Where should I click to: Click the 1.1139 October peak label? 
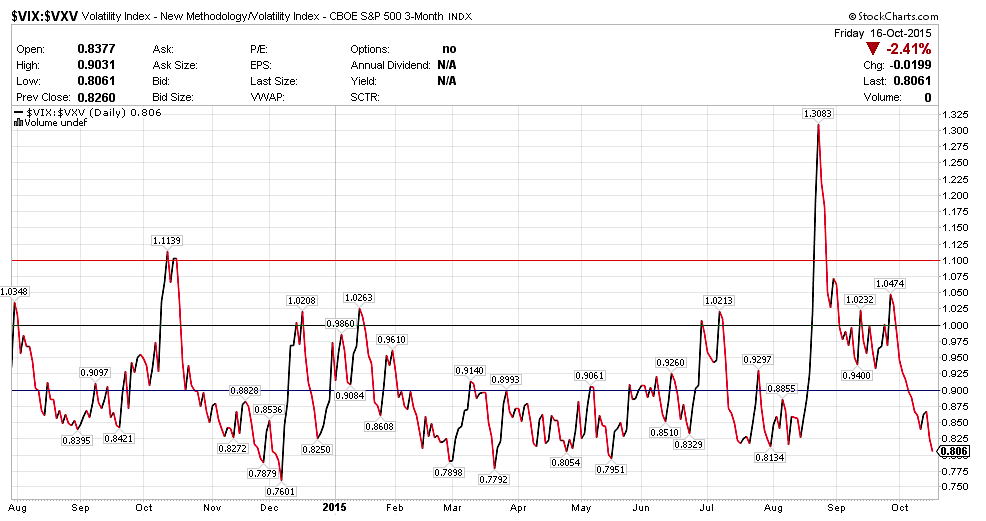(167, 241)
